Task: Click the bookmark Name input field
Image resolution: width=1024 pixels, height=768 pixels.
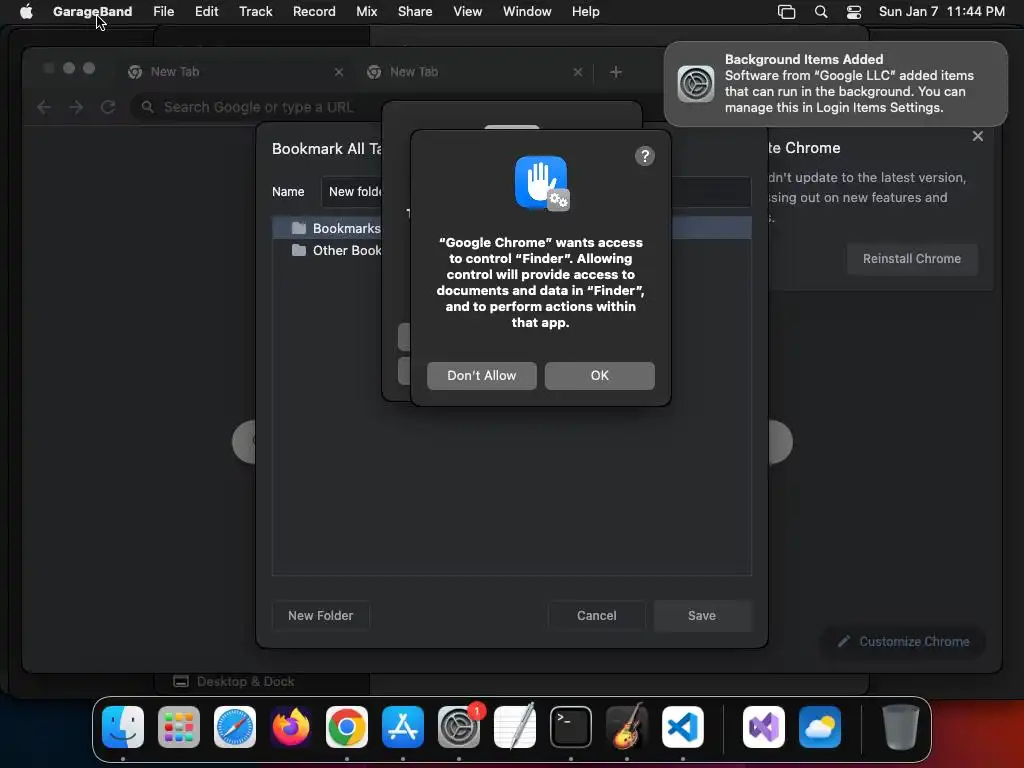Action: 536,192
